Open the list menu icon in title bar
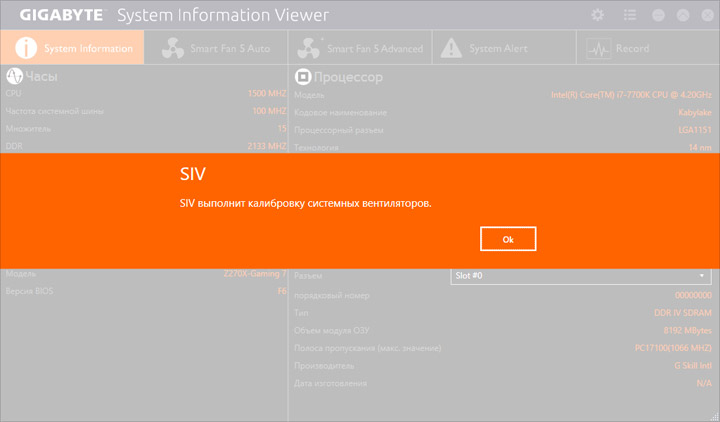720x422 pixels. [630, 15]
